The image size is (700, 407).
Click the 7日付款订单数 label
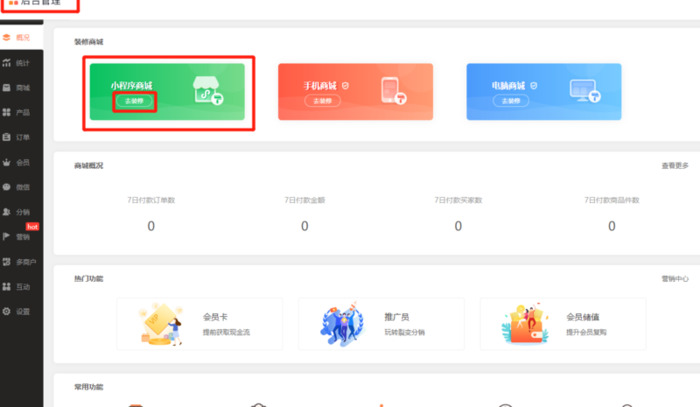coord(151,200)
